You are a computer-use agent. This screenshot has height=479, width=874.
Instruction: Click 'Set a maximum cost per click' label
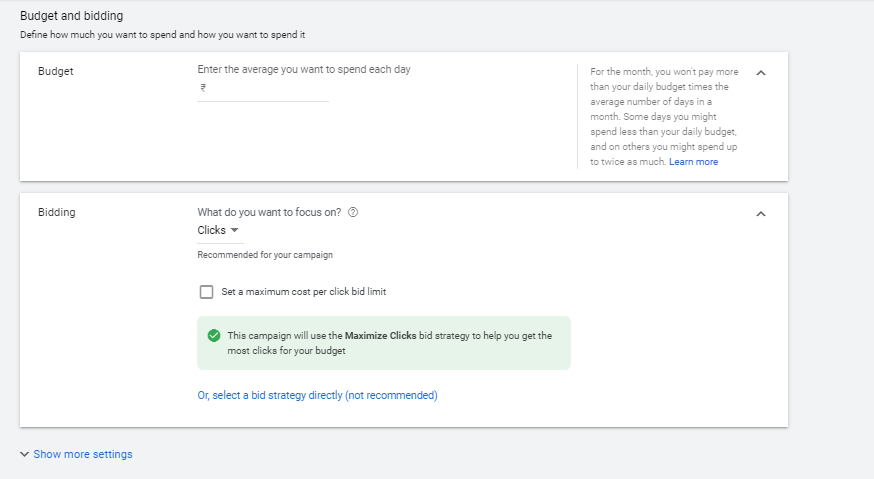tap(304, 292)
